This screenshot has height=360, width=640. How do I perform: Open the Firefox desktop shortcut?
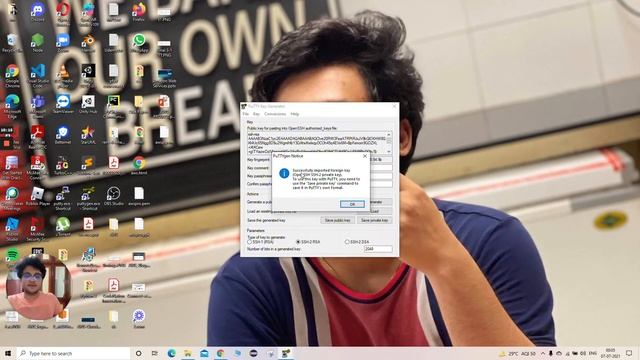[139, 11]
